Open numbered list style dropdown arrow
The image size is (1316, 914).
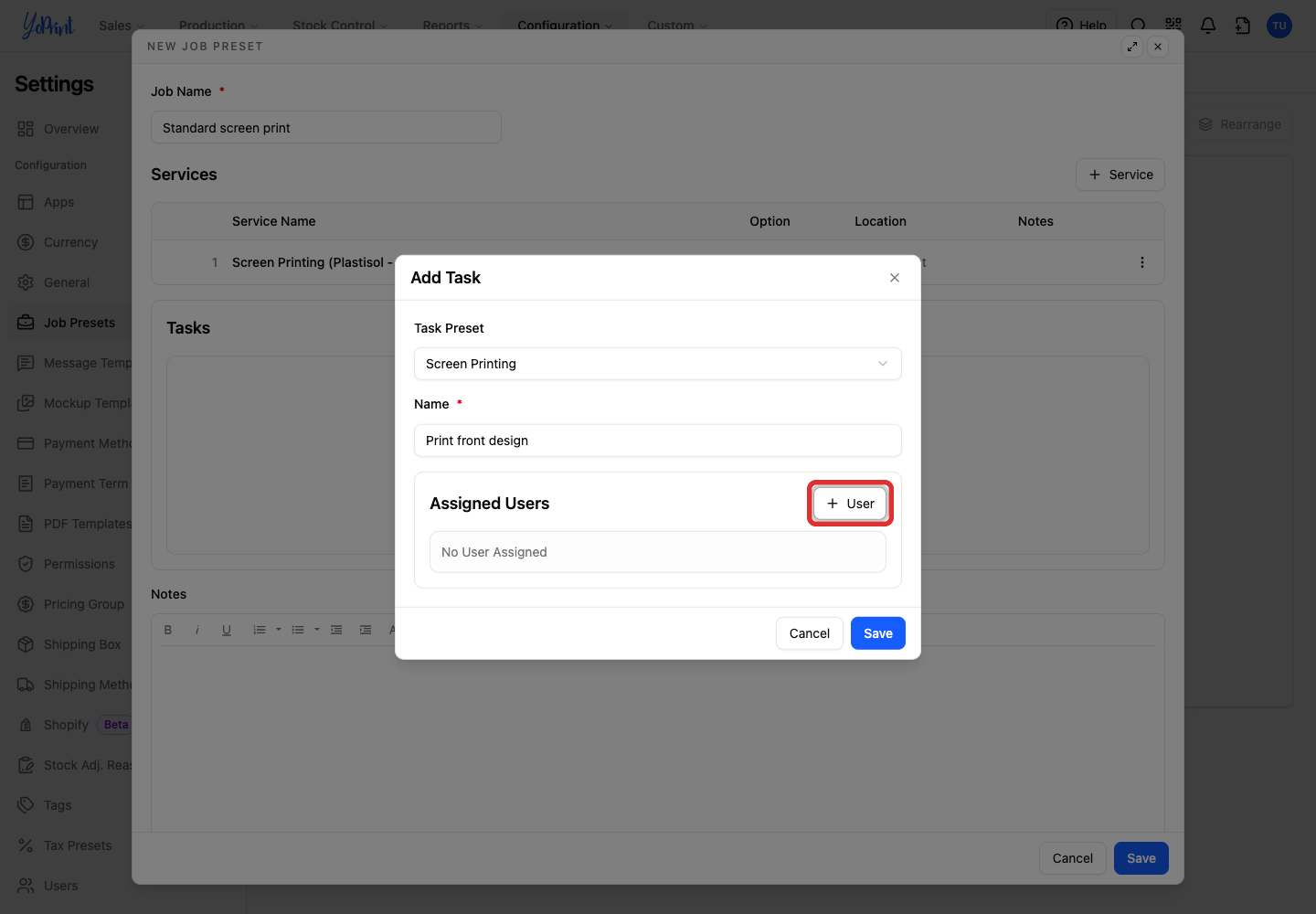tap(279, 630)
